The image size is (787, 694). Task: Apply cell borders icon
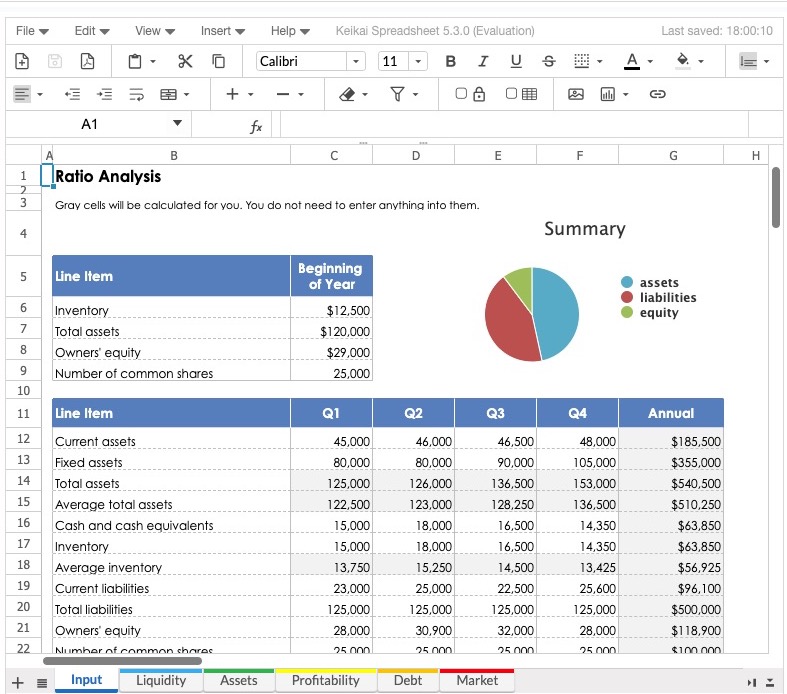click(581, 61)
